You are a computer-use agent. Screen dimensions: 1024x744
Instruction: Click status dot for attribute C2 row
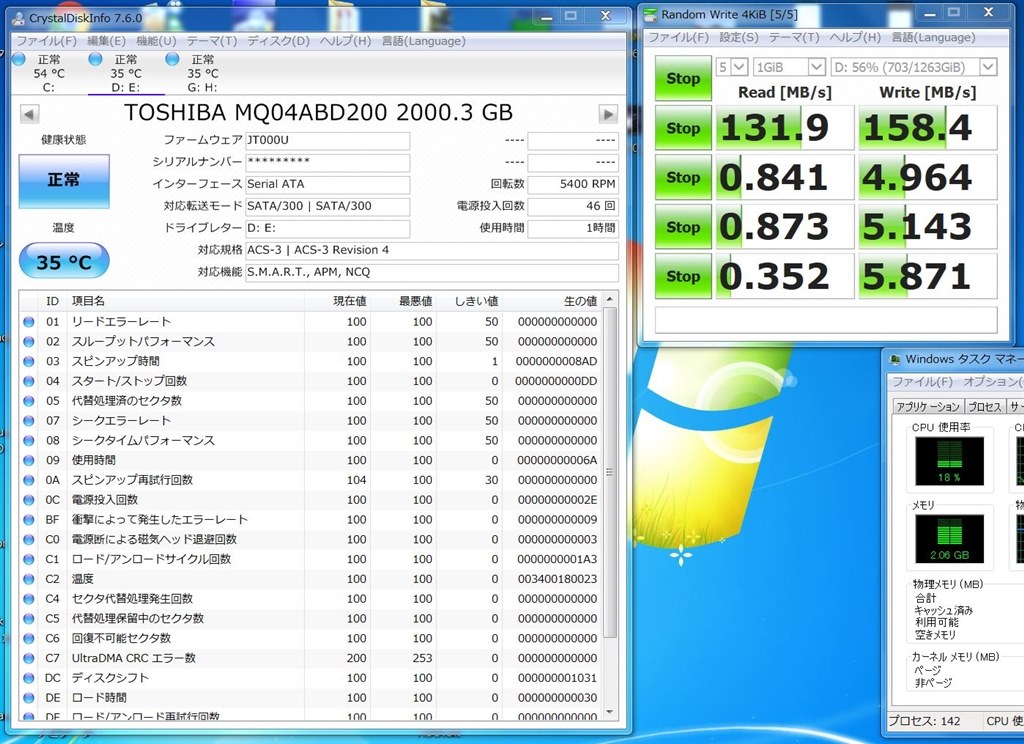[x=29, y=579]
